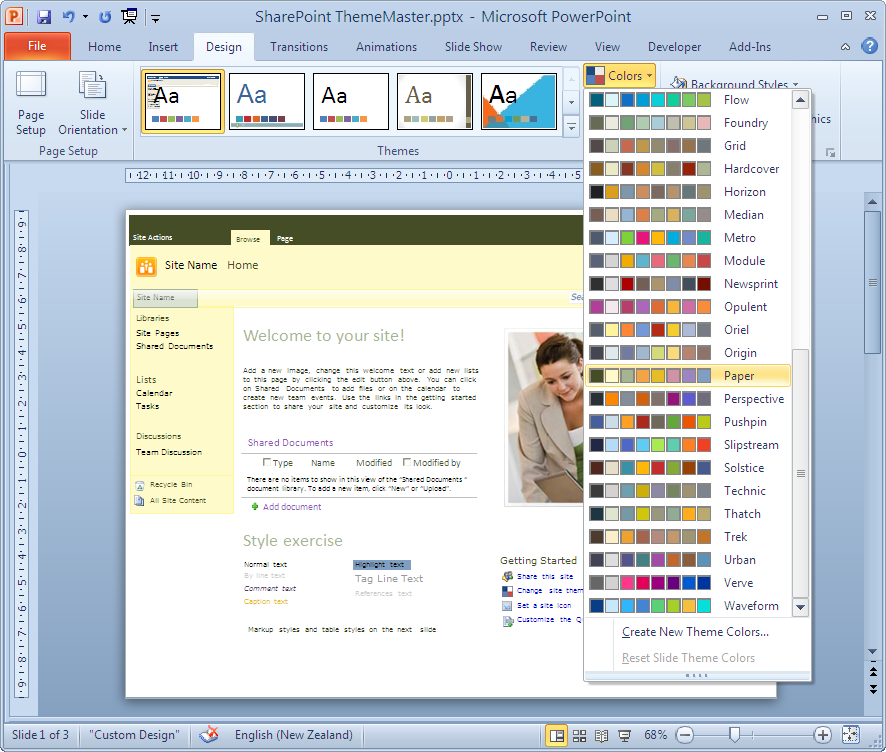Image resolution: width=886 pixels, height=752 pixels.
Task: Pick the Median color scheme
Action: click(688, 215)
